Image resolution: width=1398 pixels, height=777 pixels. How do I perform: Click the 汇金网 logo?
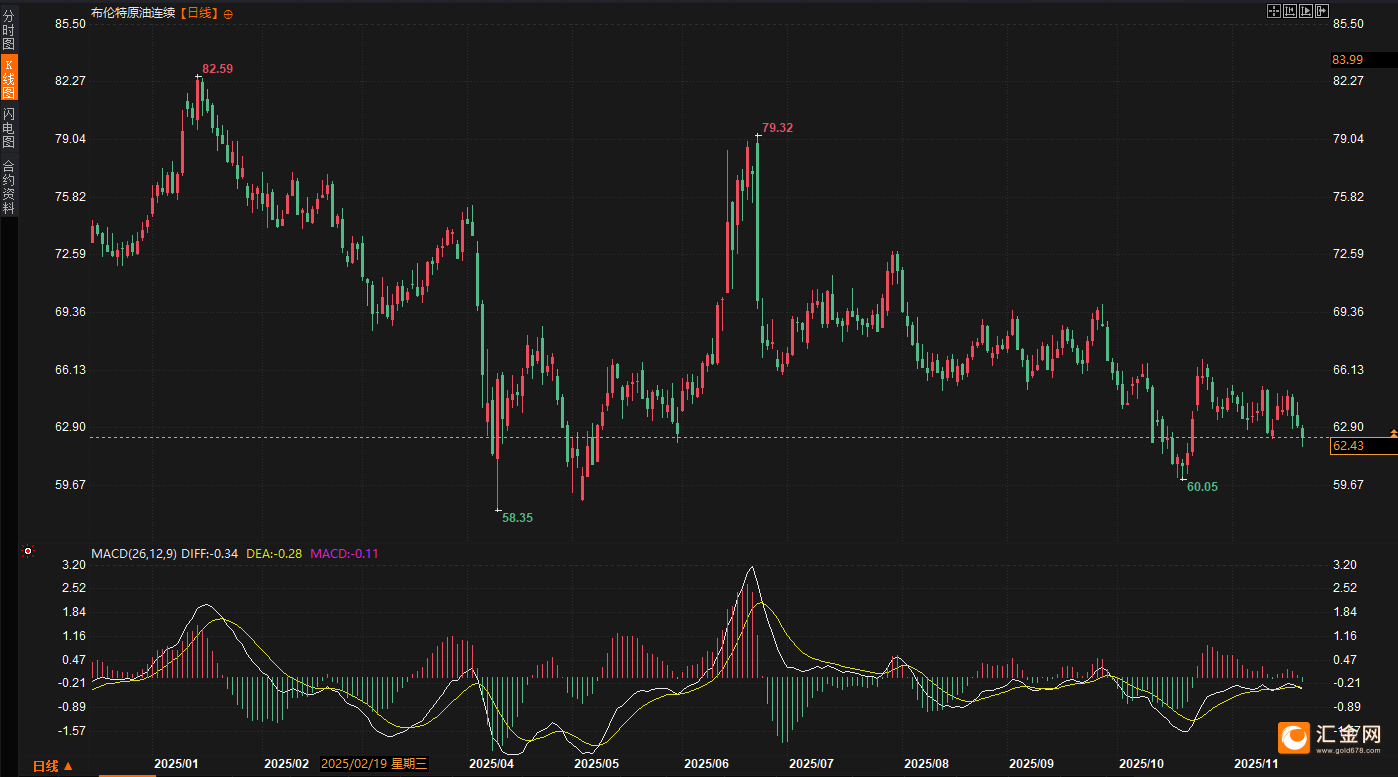coord(1331,738)
